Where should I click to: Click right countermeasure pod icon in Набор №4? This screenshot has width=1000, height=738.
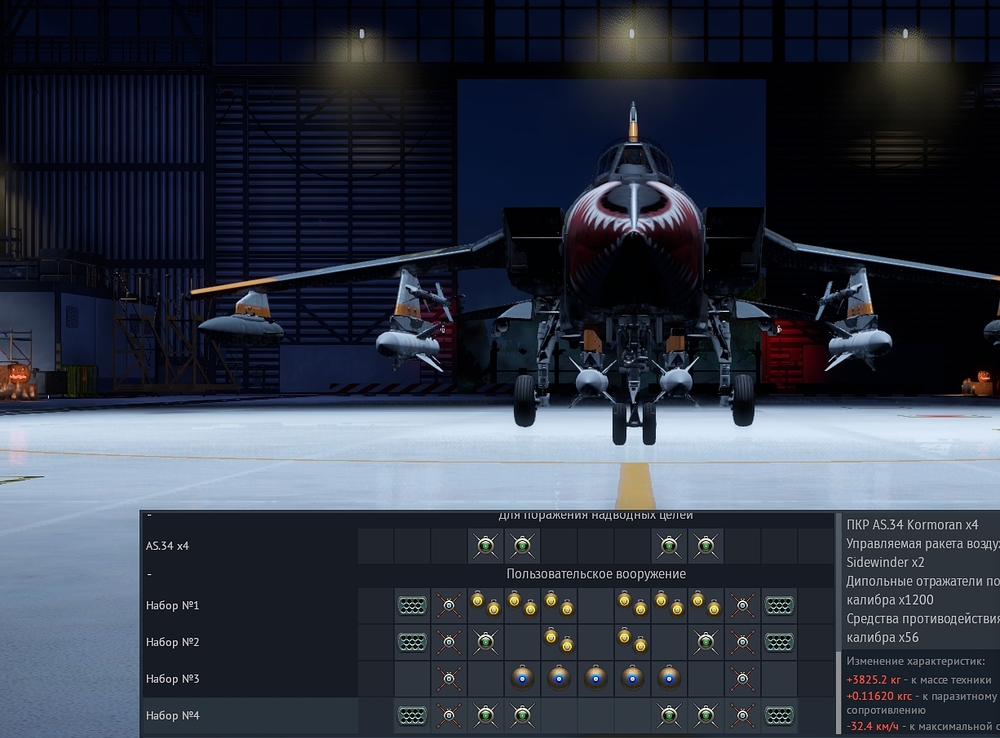tap(779, 716)
